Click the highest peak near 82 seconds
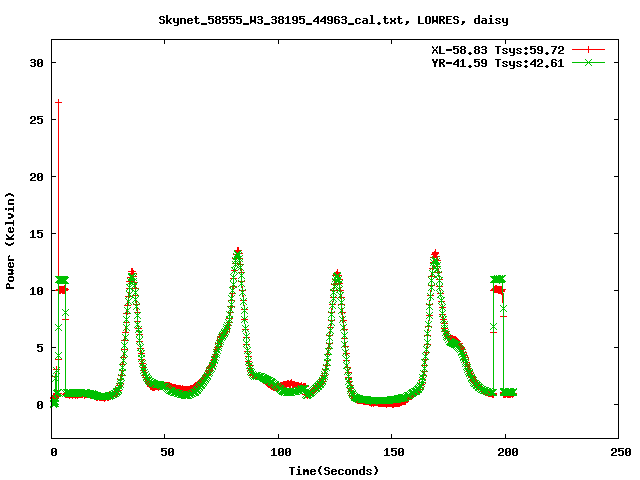 coord(238,251)
